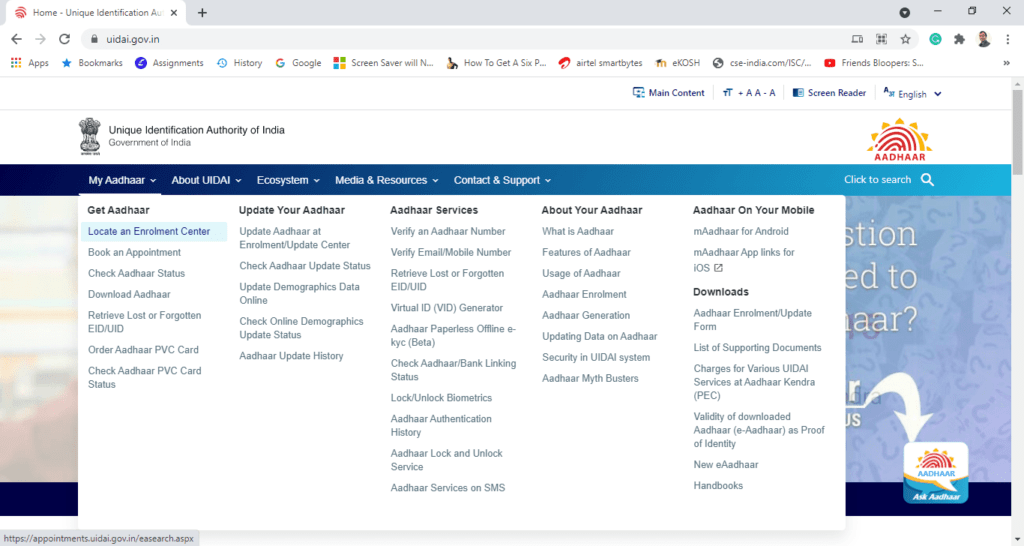This screenshot has height=546, width=1024.
Task: Open Chrome extensions puzzle icon
Action: 960,39
